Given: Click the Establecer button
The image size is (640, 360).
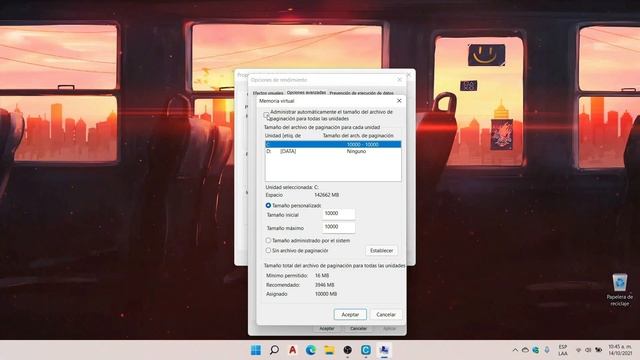Looking at the screenshot, I should [x=381, y=251].
